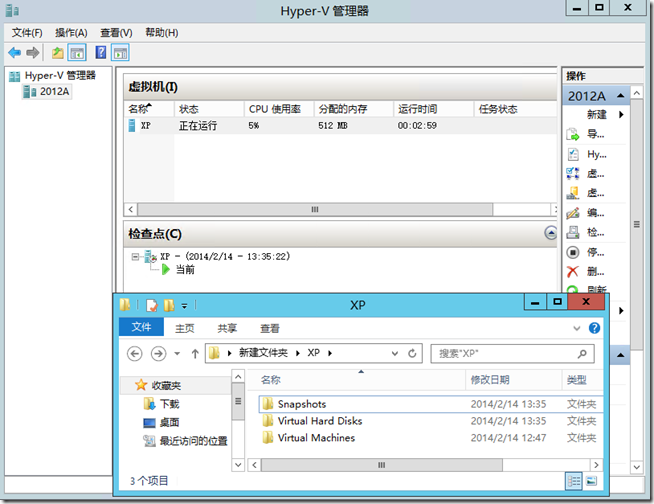Open the help icon in Hyper-V toolbar
Image resolution: width=654 pixels, height=504 pixels.
coord(101,53)
